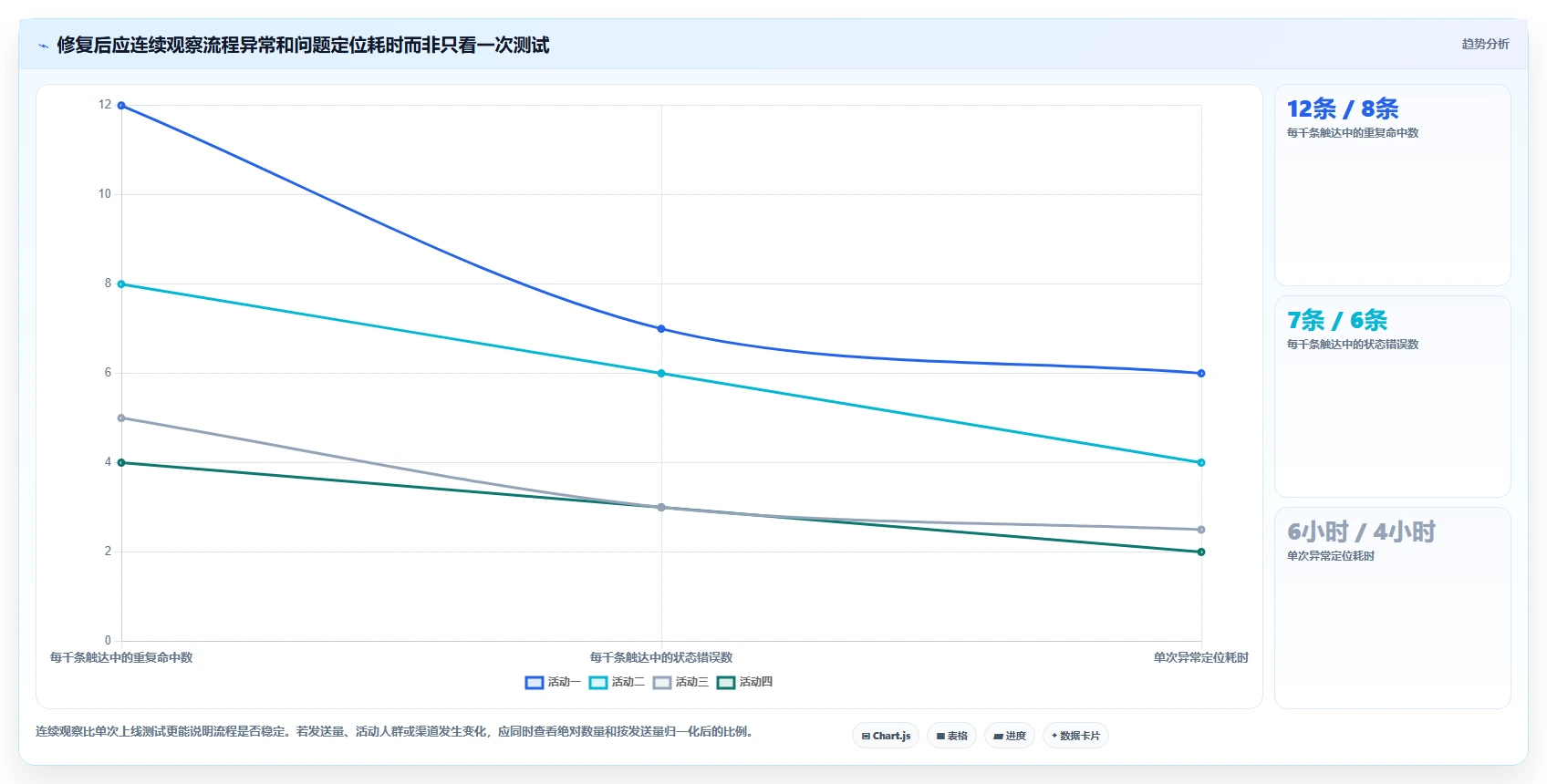The image size is (1547, 784).
Task: Click the trend icon beside the page title
Action: pyautogui.click(x=43, y=46)
